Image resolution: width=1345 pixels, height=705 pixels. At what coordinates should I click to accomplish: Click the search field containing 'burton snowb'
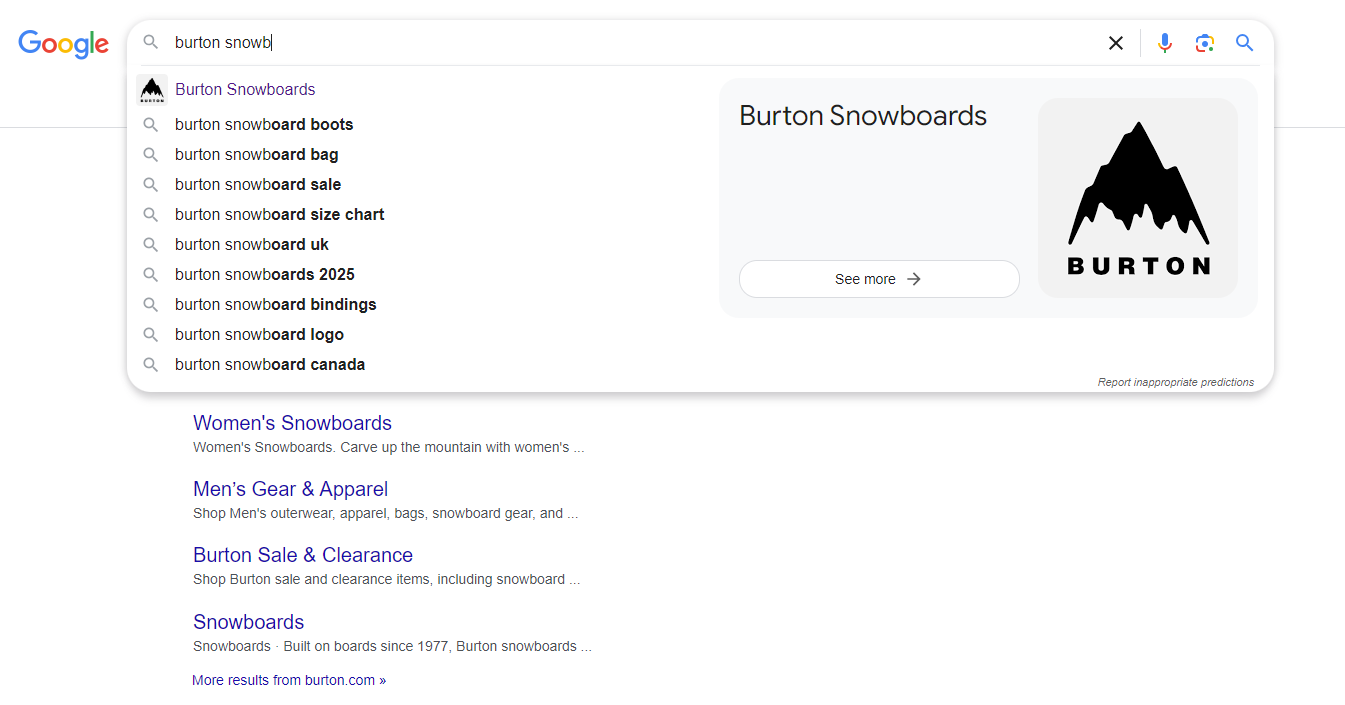[x=632, y=43]
